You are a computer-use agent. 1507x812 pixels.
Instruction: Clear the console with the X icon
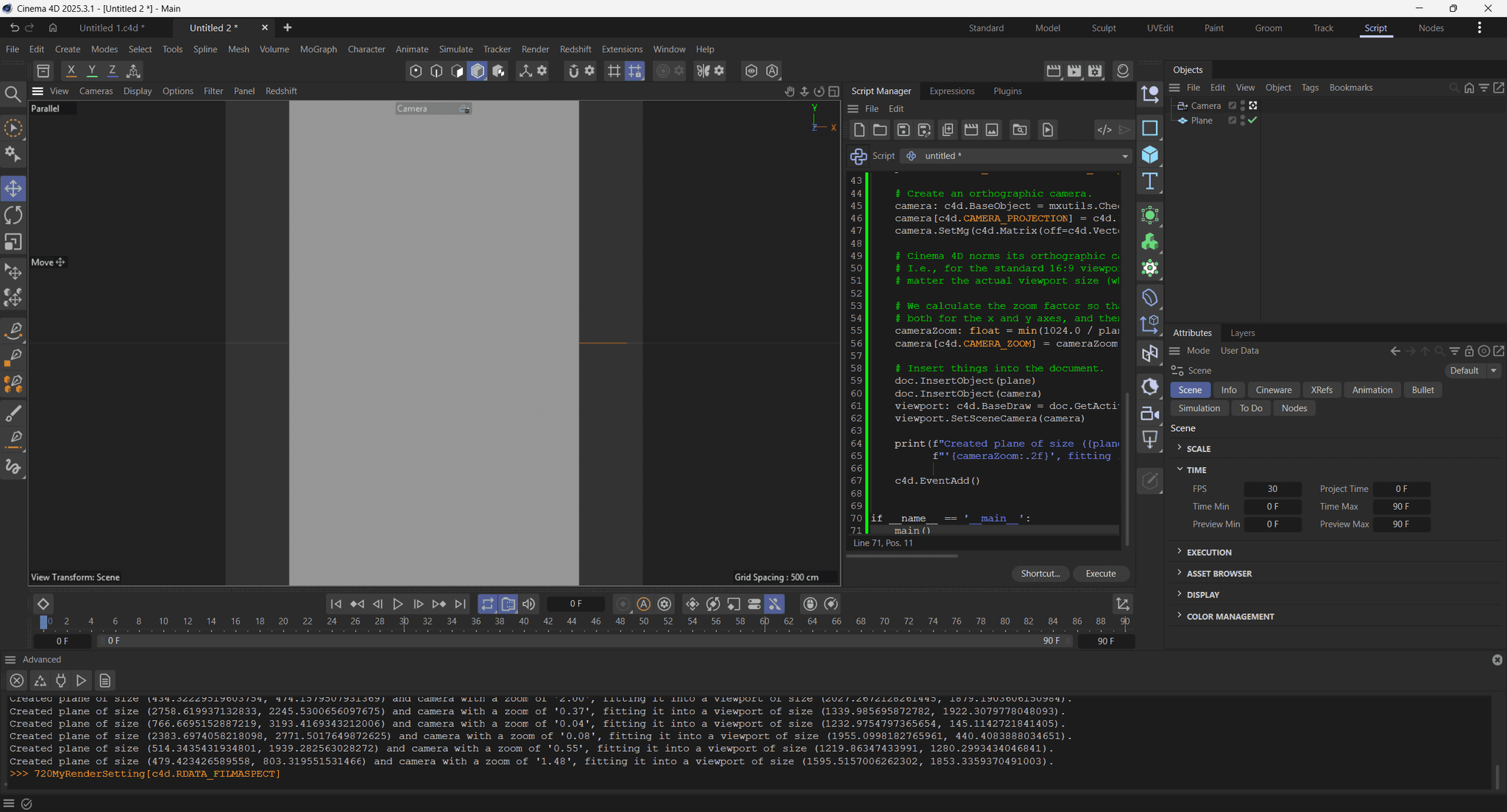(x=17, y=680)
